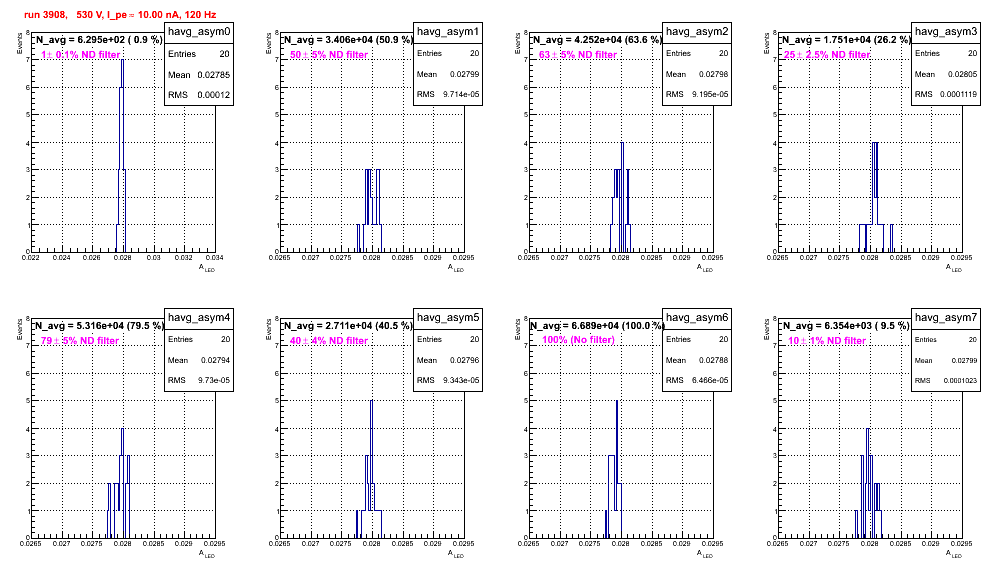Click the N_avg = 4.252e+04 label
Image resolution: width=996 pixels, height=572 pixels.
(x=597, y=39)
